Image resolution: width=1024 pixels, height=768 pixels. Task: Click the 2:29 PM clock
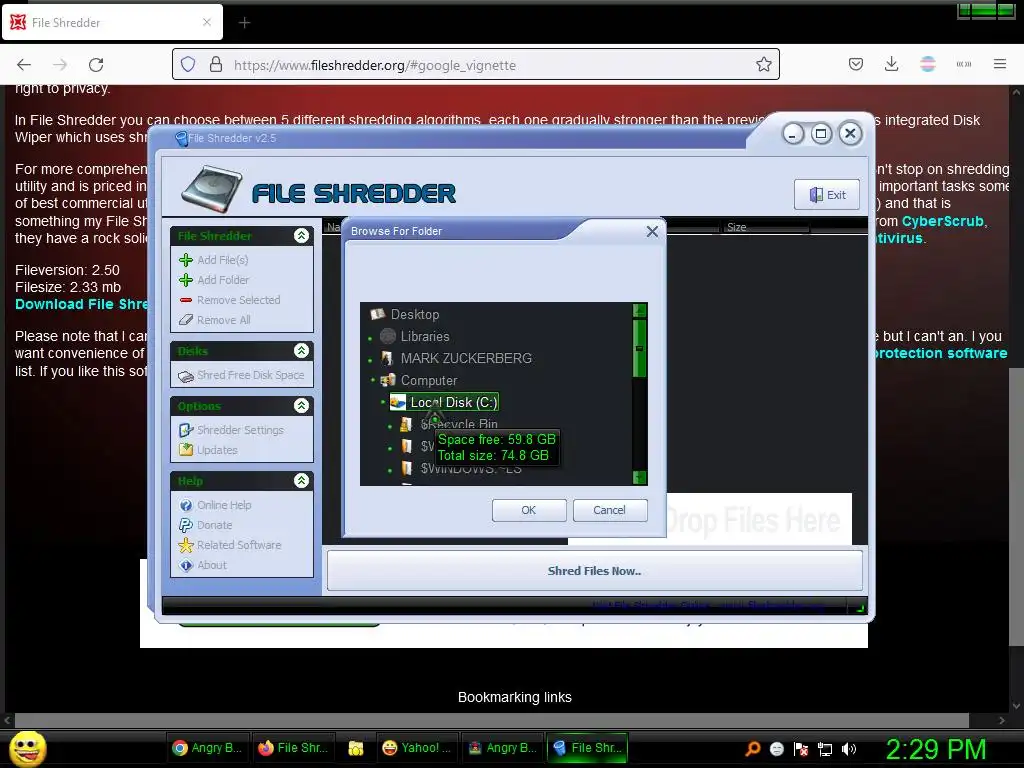click(x=936, y=749)
